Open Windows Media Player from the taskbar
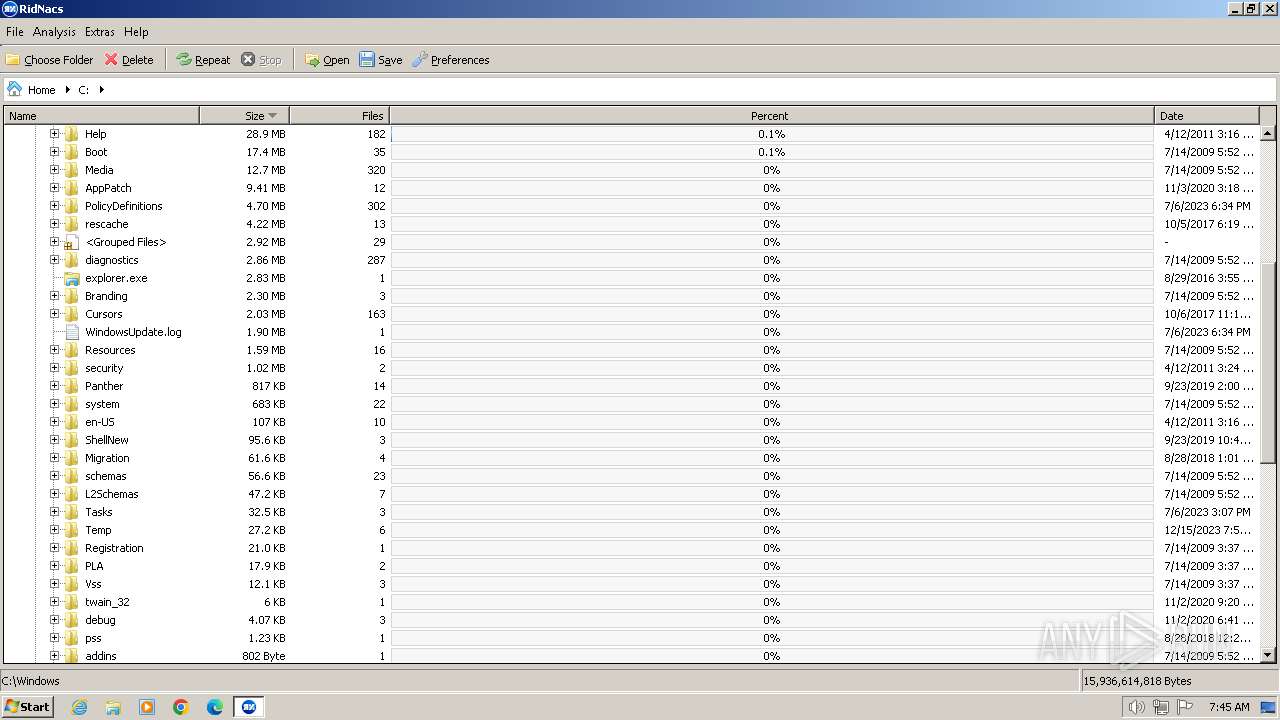1280x720 pixels. (147, 707)
